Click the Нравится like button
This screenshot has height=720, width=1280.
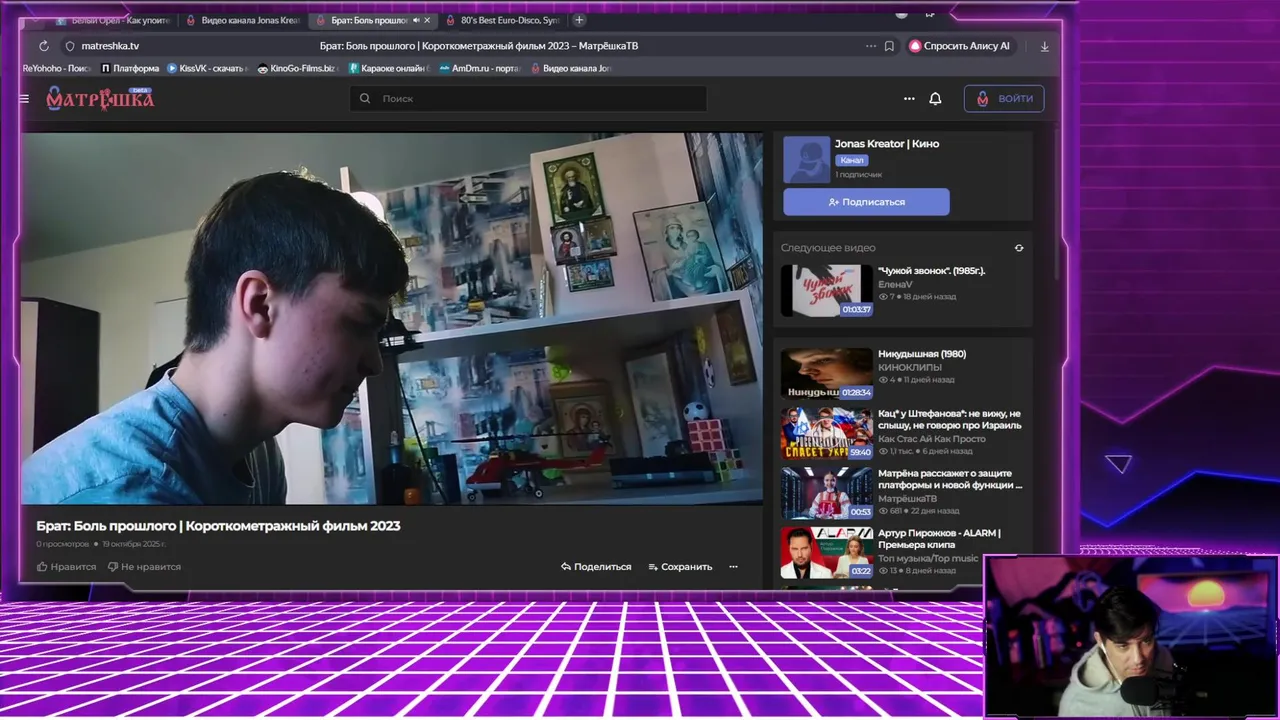pos(67,566)
